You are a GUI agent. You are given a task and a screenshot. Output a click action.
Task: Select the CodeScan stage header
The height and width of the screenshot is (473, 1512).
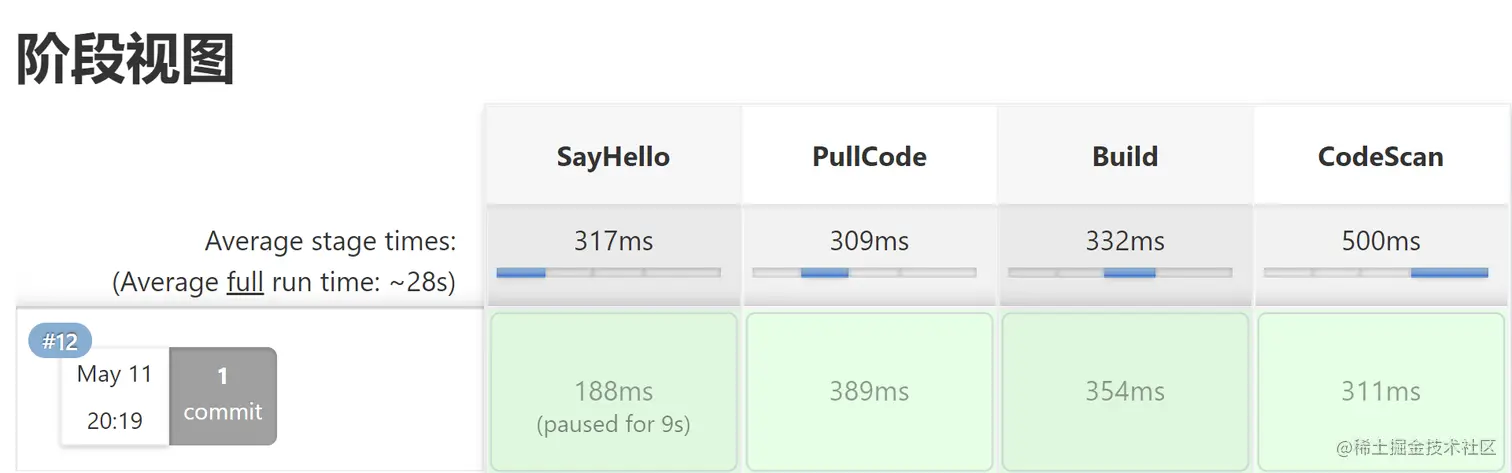coord(1381,157)
